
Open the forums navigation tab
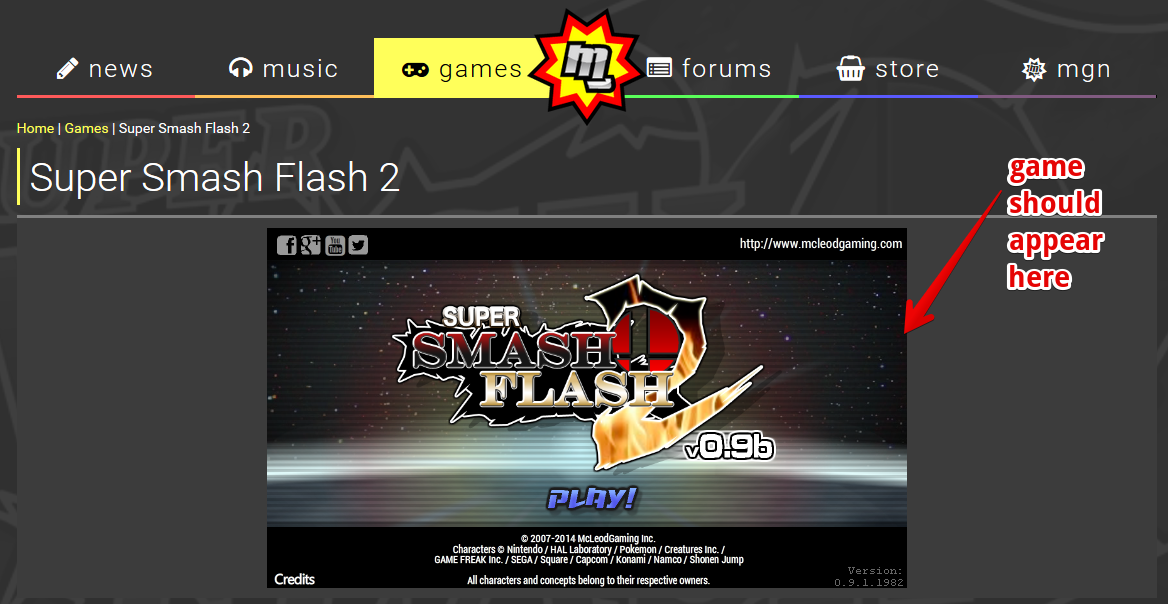[x=709, y=69]
